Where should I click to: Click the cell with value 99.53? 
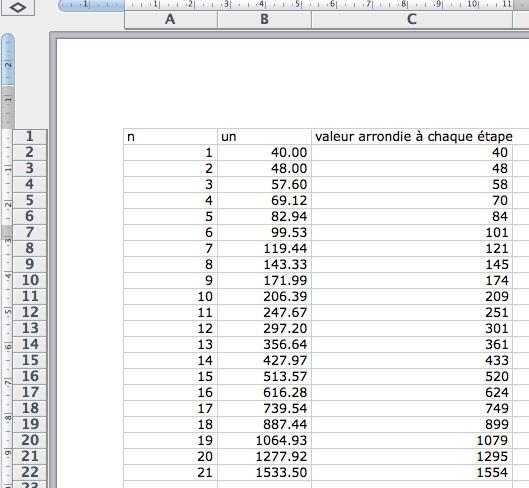[264, 233]
